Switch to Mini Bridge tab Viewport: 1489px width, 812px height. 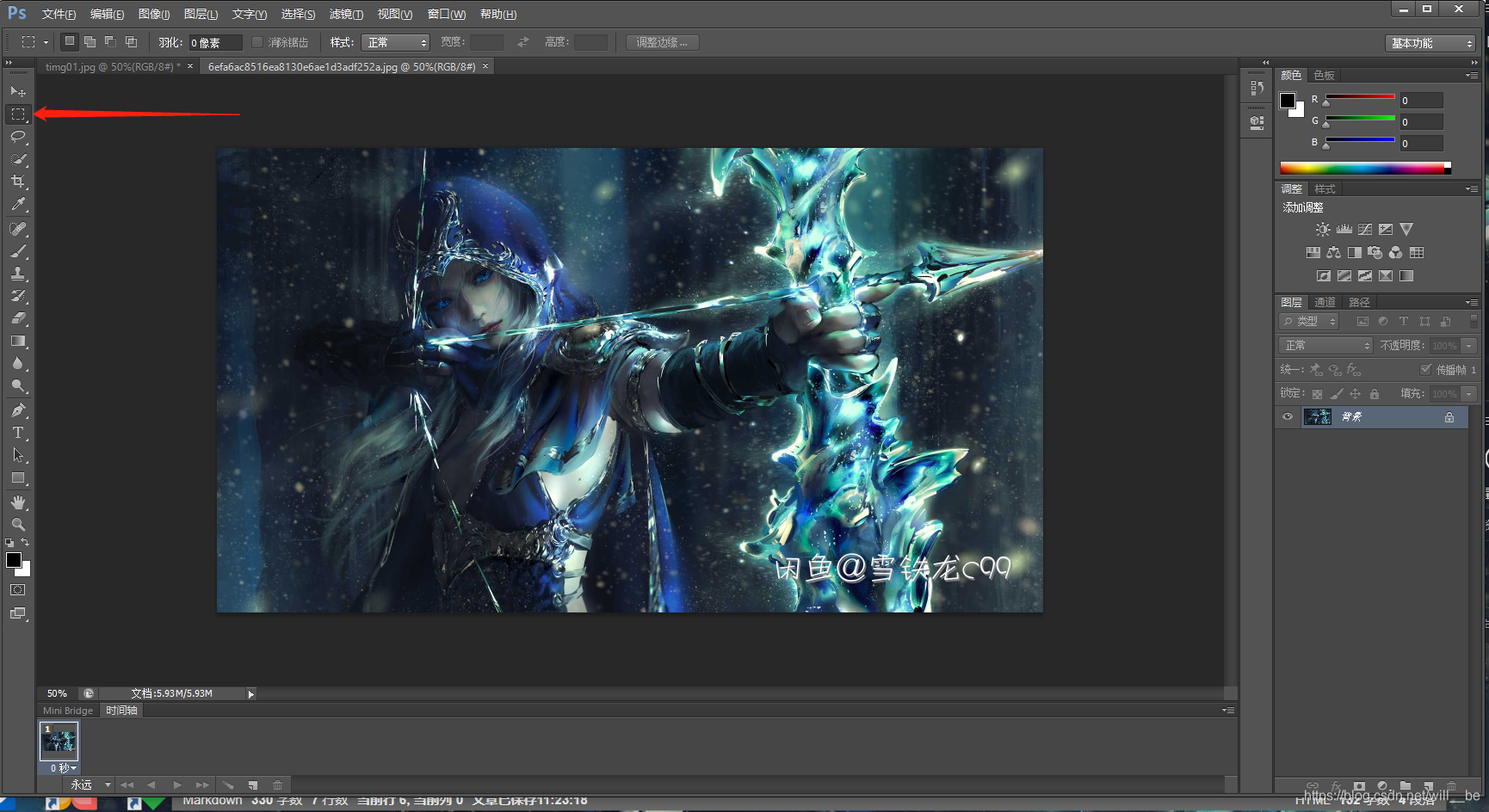(x=68, y=710)
